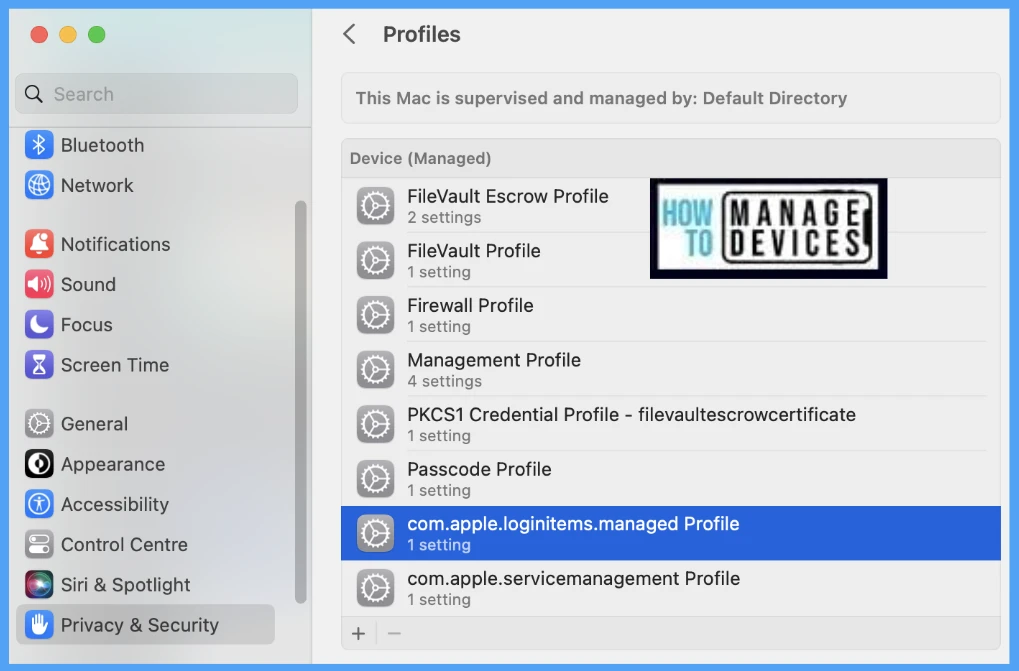Click the sidebar vertical scrollbar
This screenshot has width=1019, height=671.
(300, 402)
